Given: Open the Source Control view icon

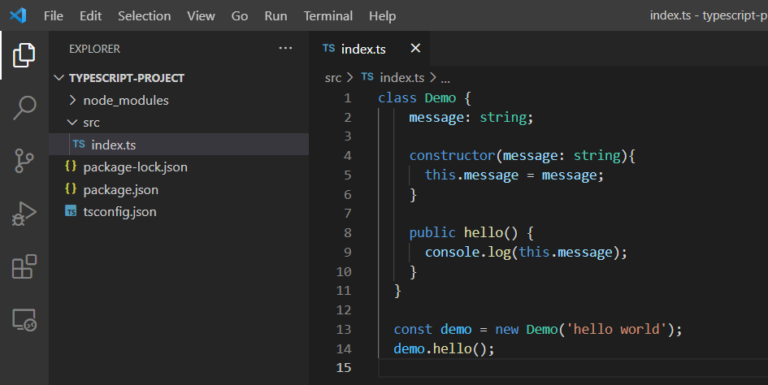Looking at the screenshot, I should coord(24,161).
